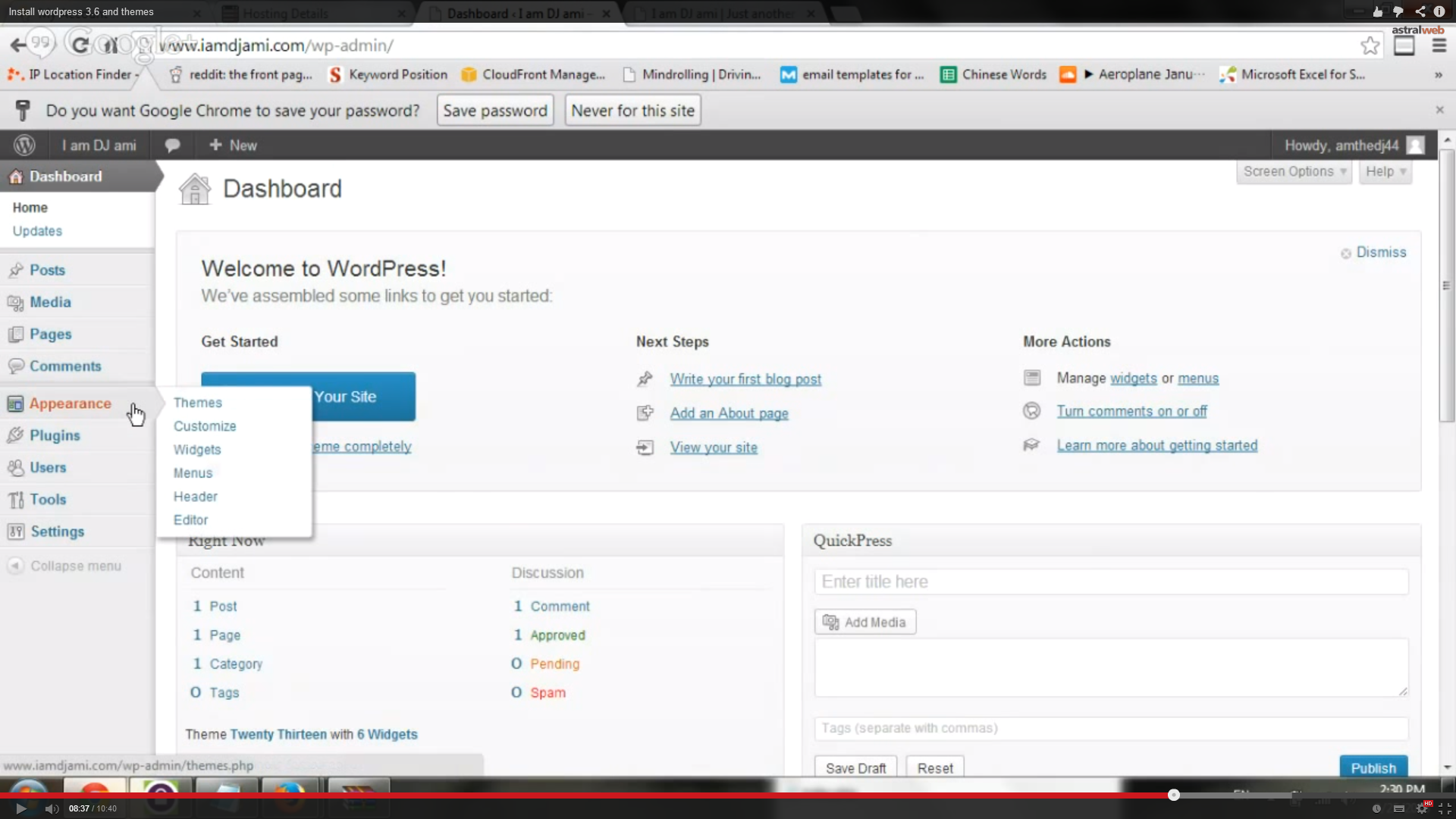The image size is (1456, 819).
Task: Click the Collapse menu arrow
Action: pyautogui.click(x=15, y=566)
